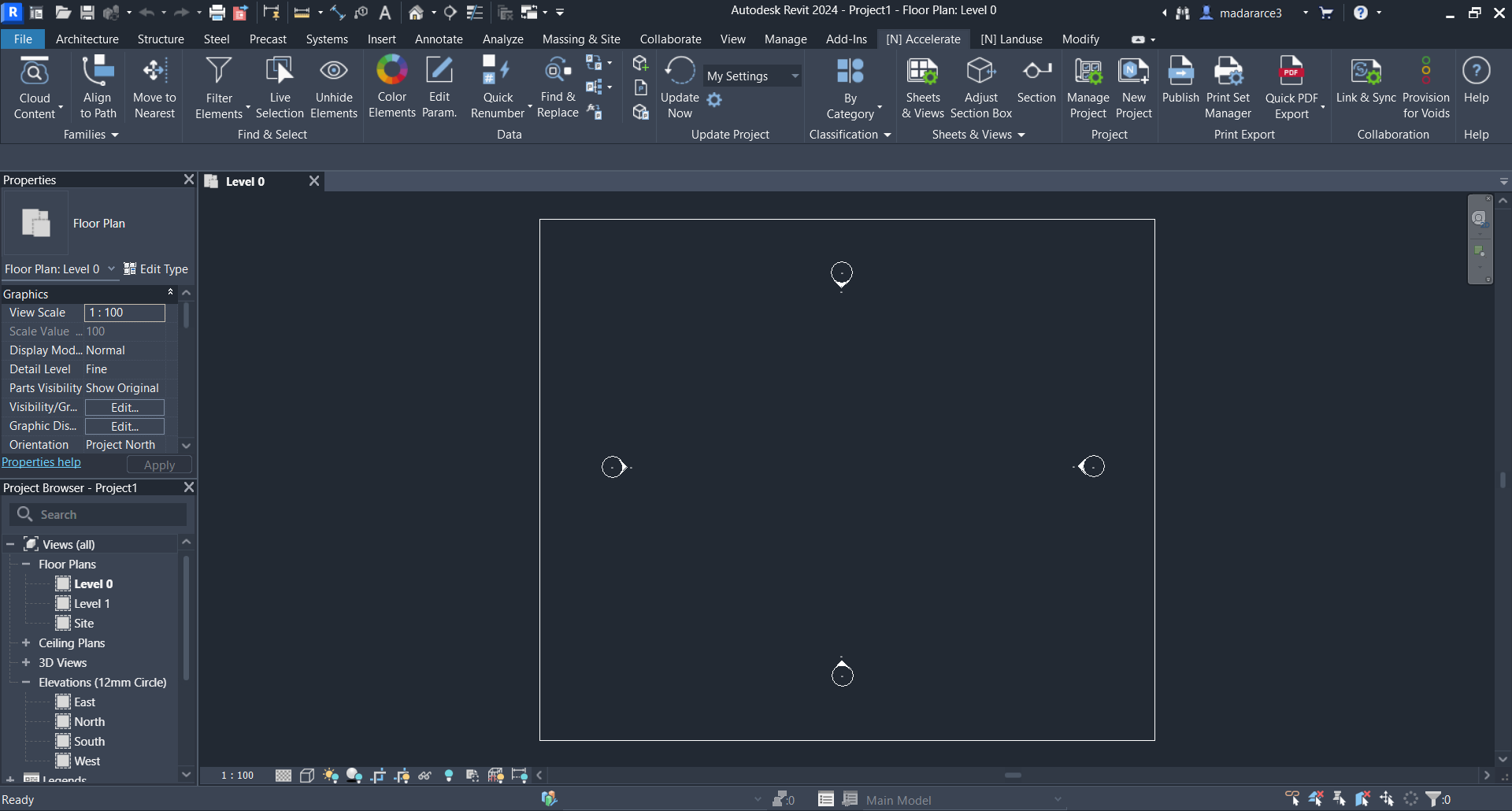This screenshot has height=811, width=1512.
Task: Open the File menu
Action: coord(23,39)
